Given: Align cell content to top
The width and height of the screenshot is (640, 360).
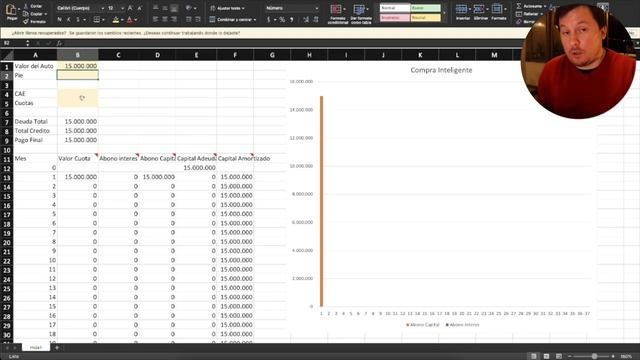Looking at the screenshot, I should pyautogui.click(x=156, y=8).
